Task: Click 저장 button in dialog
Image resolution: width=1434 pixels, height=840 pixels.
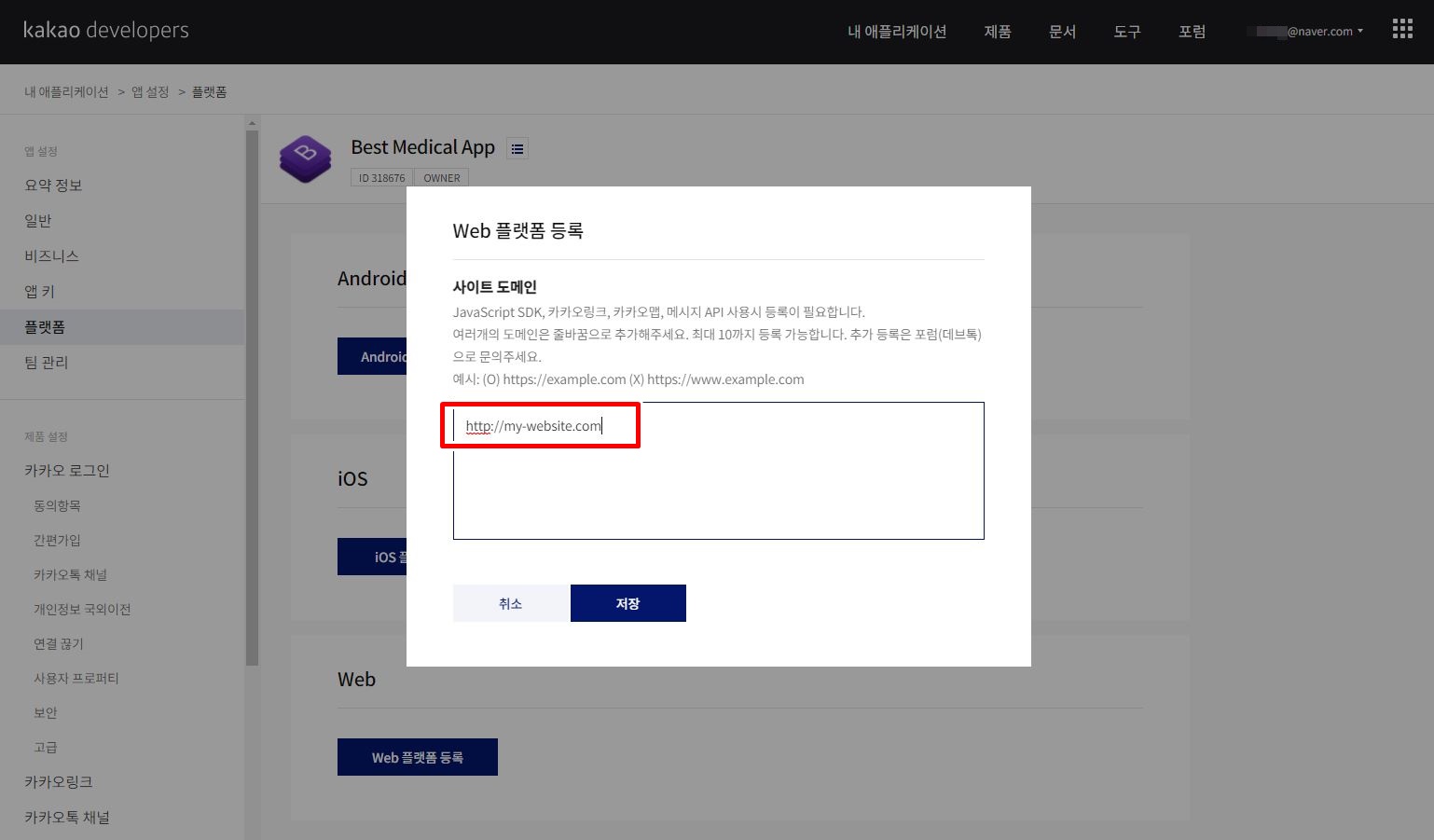Action: [x=627, y=603]
